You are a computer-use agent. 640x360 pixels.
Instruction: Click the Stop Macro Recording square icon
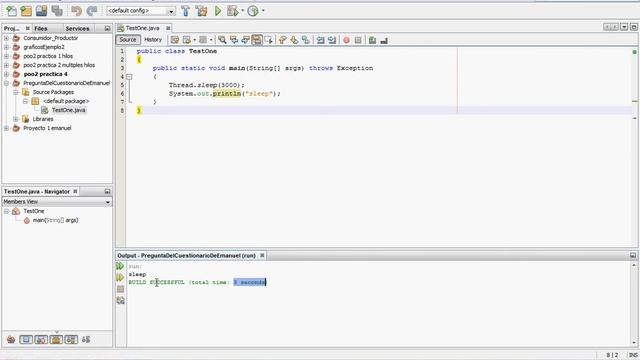[x=358, y=40]
